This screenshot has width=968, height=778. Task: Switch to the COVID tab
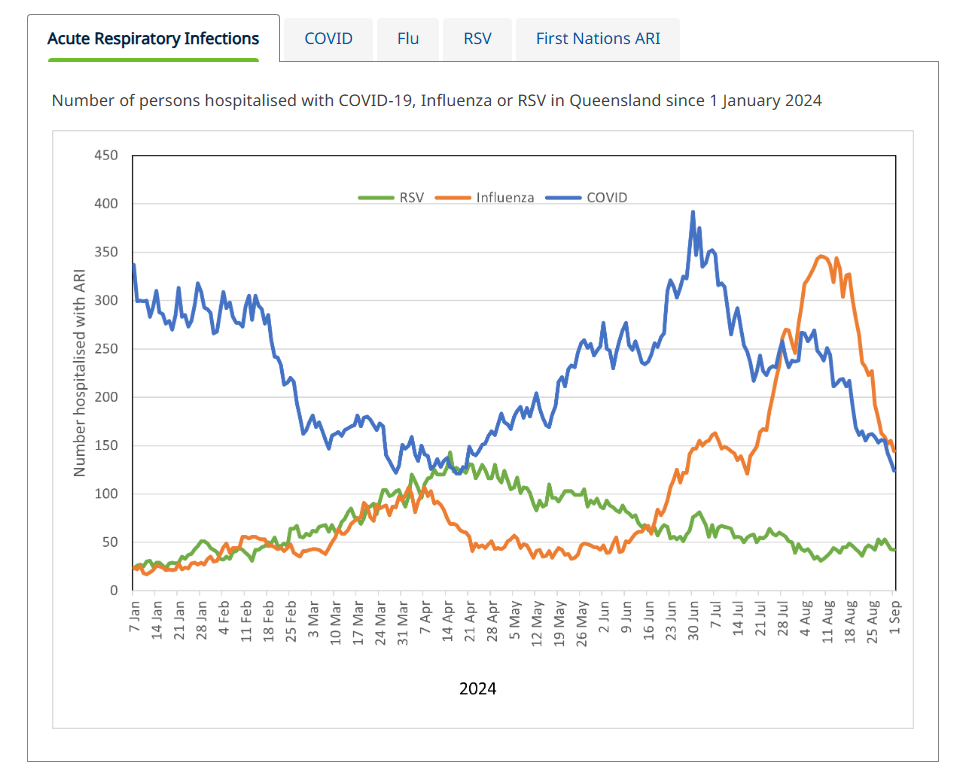[328, 39]
